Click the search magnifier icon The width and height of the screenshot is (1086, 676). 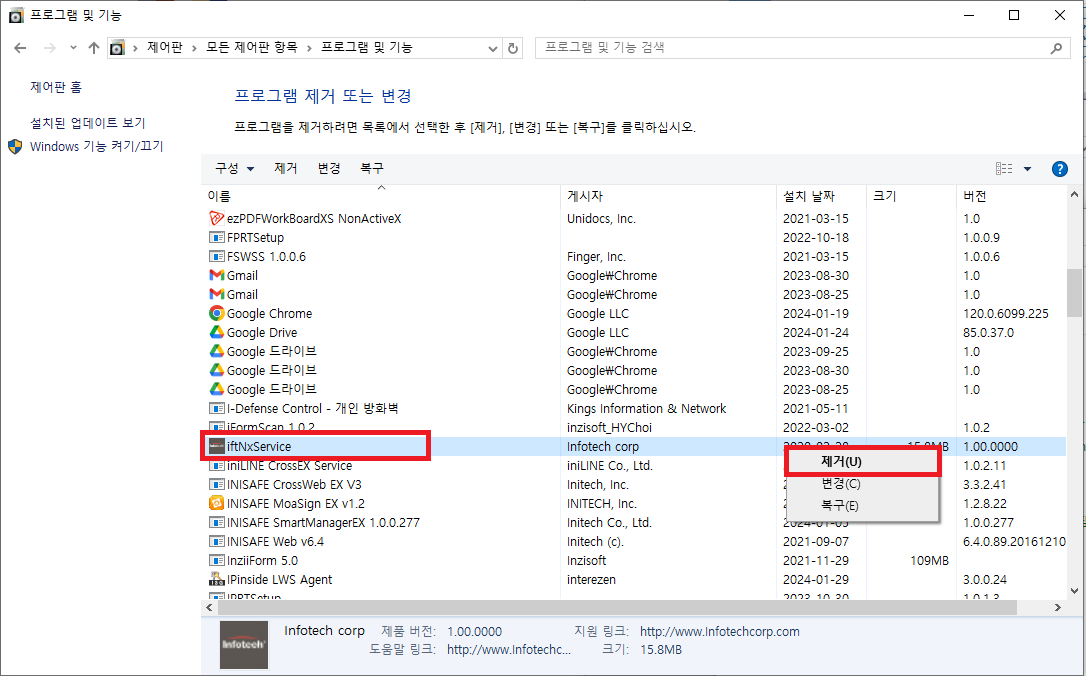1056,47
